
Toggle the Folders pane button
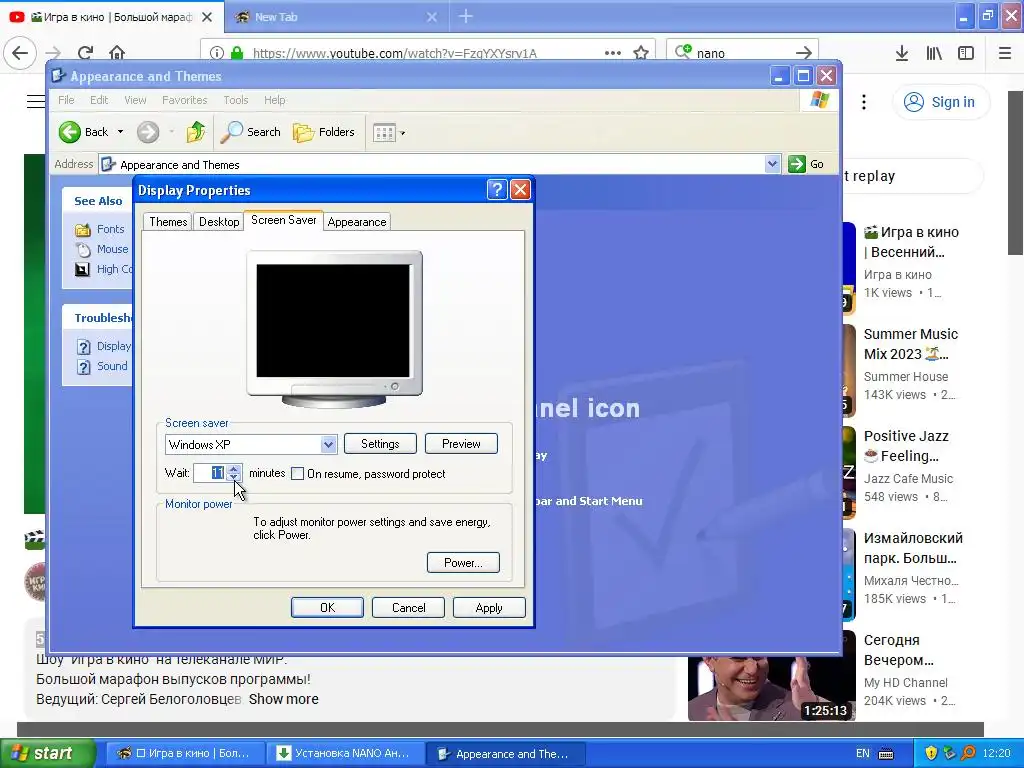pos(324,132)
